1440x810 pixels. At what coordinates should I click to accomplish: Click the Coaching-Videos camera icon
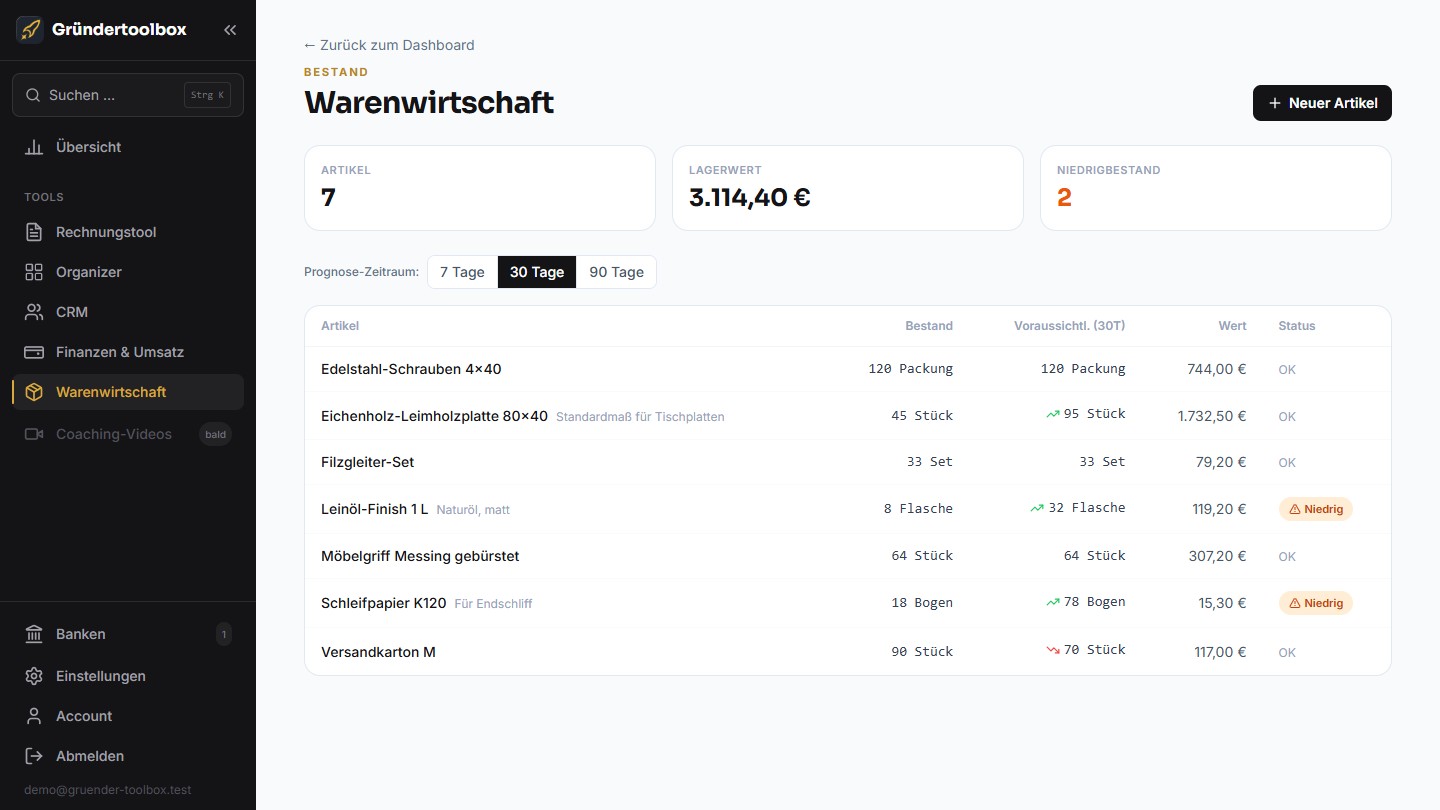click(x=34, y=434)
